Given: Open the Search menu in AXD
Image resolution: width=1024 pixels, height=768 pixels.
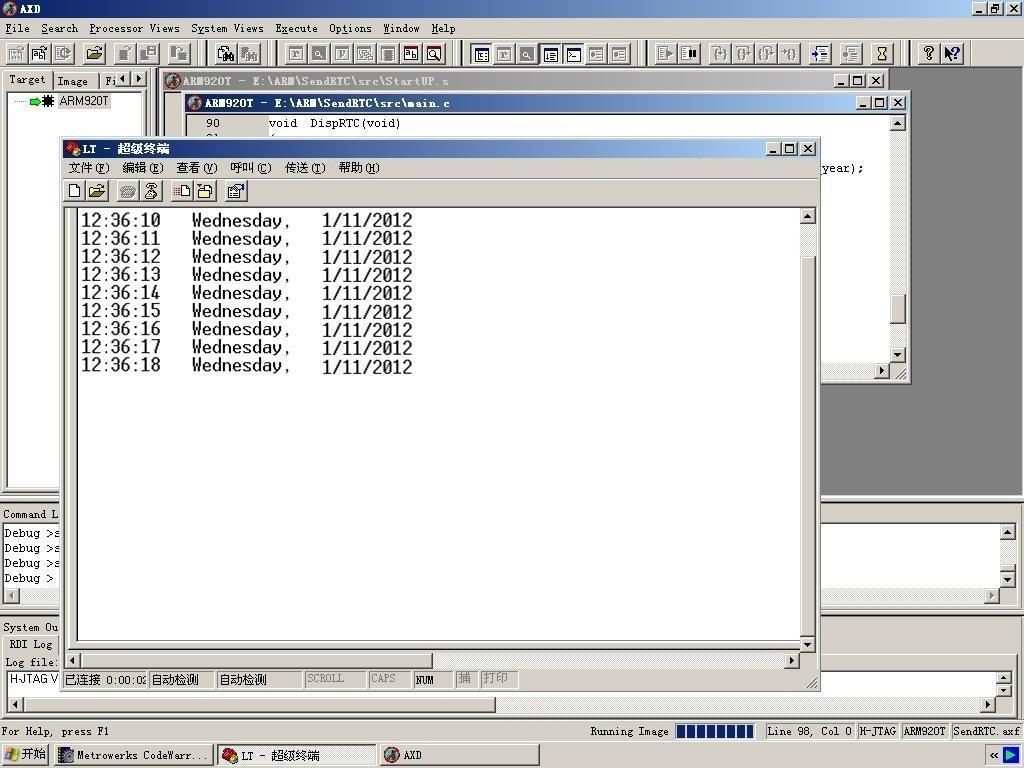Looking at the screenshot, I should pyautogui.click(x=59, y=28).
